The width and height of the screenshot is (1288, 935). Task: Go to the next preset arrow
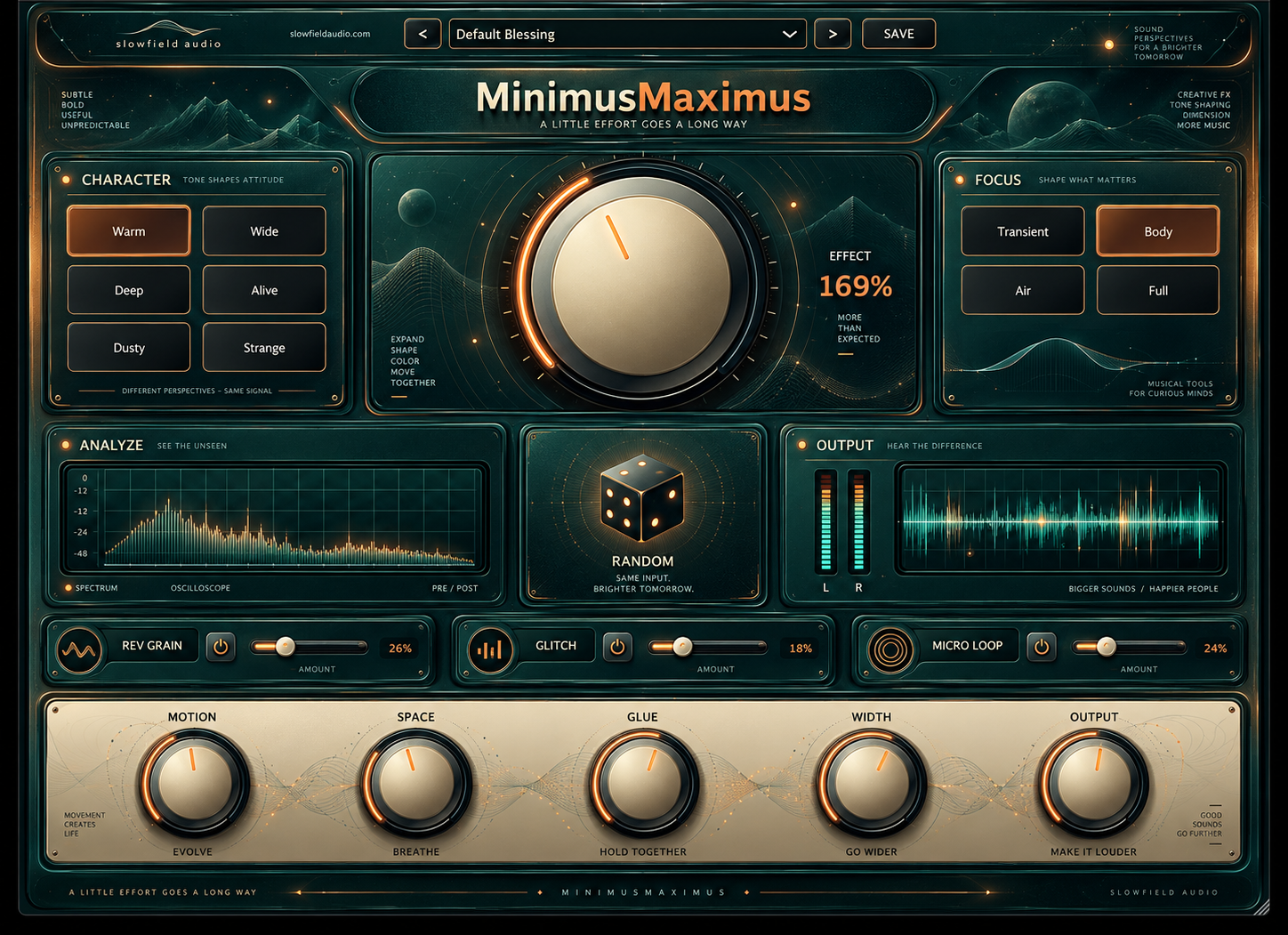833,34
